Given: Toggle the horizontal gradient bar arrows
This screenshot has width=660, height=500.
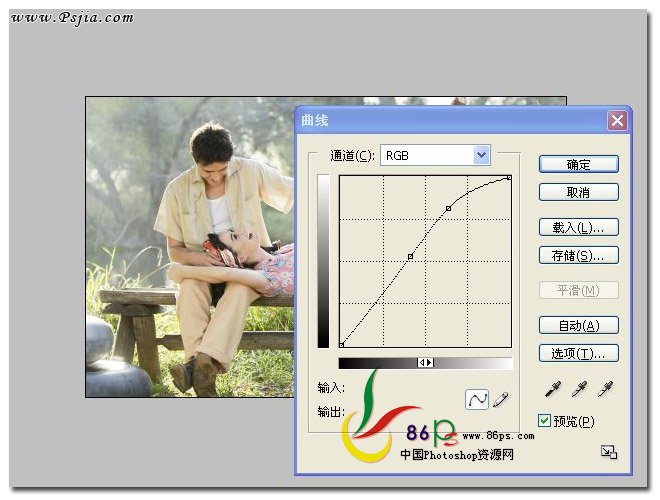Looking at the screenshot, I should (x=426, y=362).
